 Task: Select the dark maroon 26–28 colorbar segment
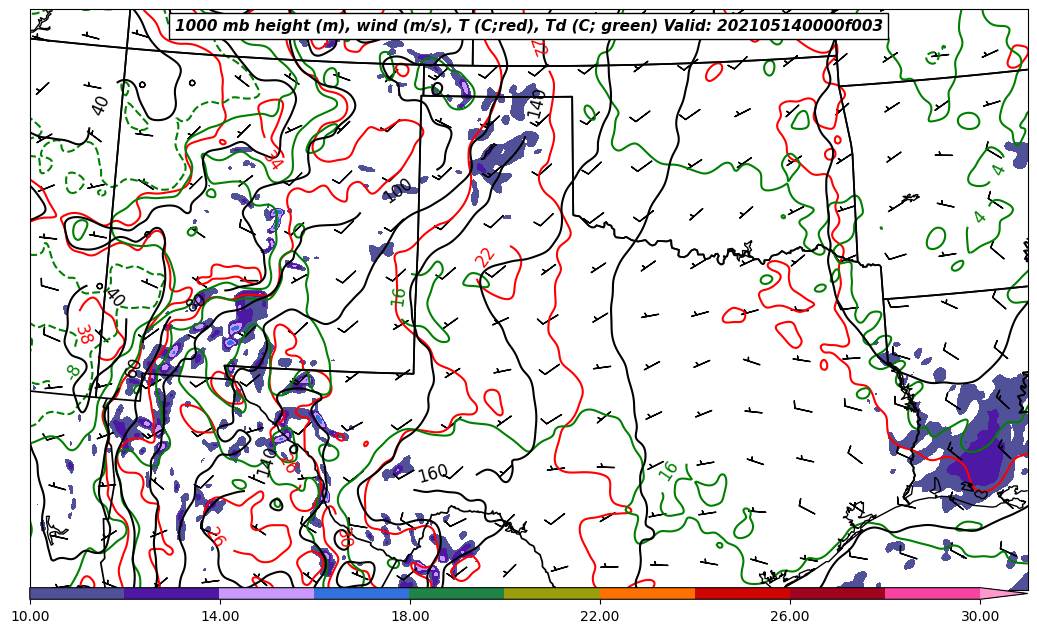[837, 593]
